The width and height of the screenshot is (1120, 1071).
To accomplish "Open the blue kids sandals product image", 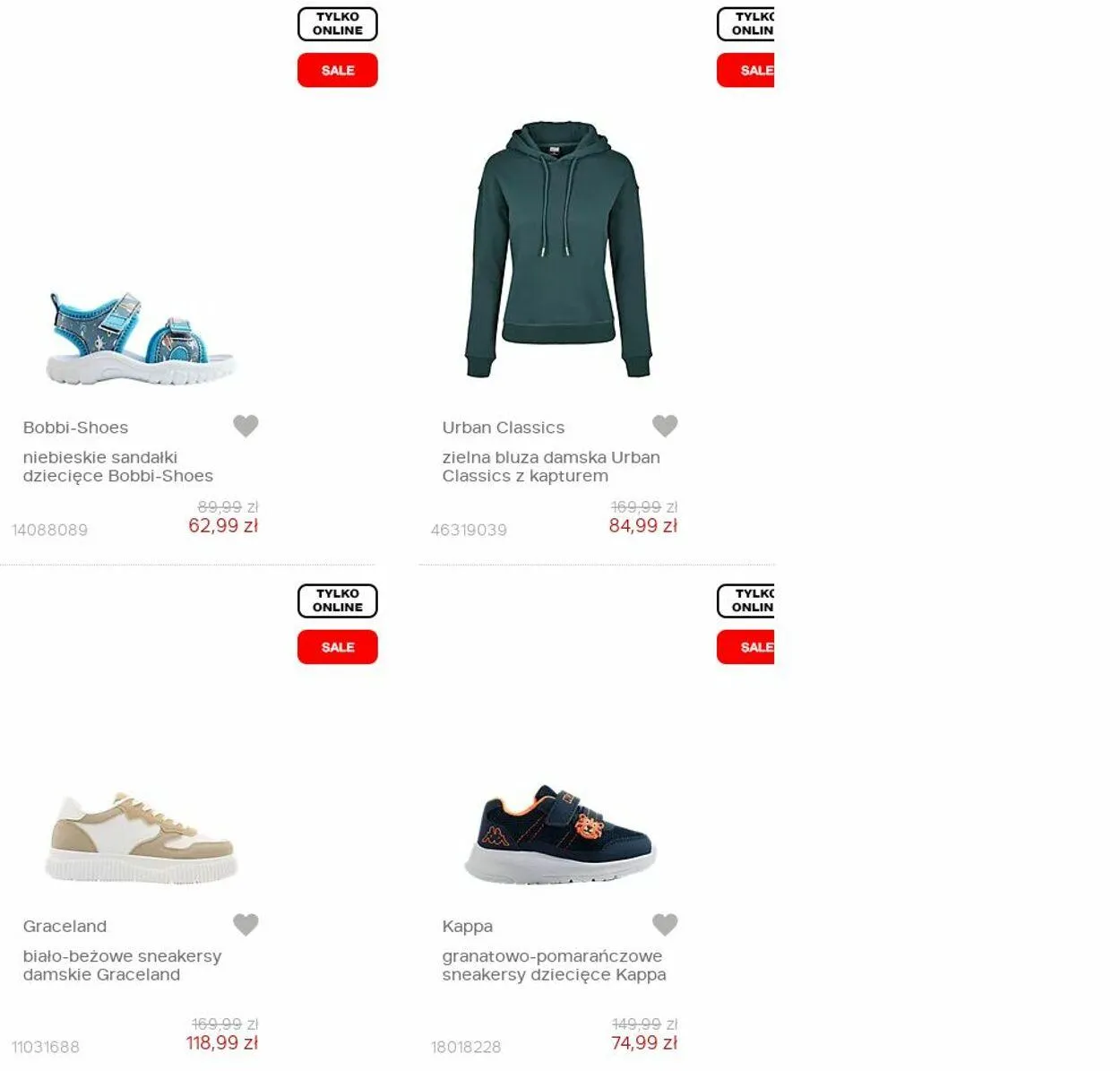I will (x=141, y=339).
